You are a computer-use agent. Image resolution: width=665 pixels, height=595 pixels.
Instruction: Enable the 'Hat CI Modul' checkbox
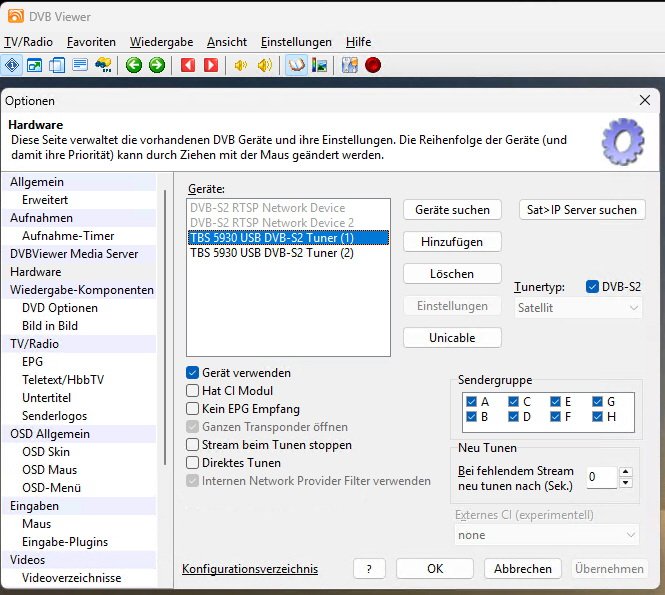193,390
